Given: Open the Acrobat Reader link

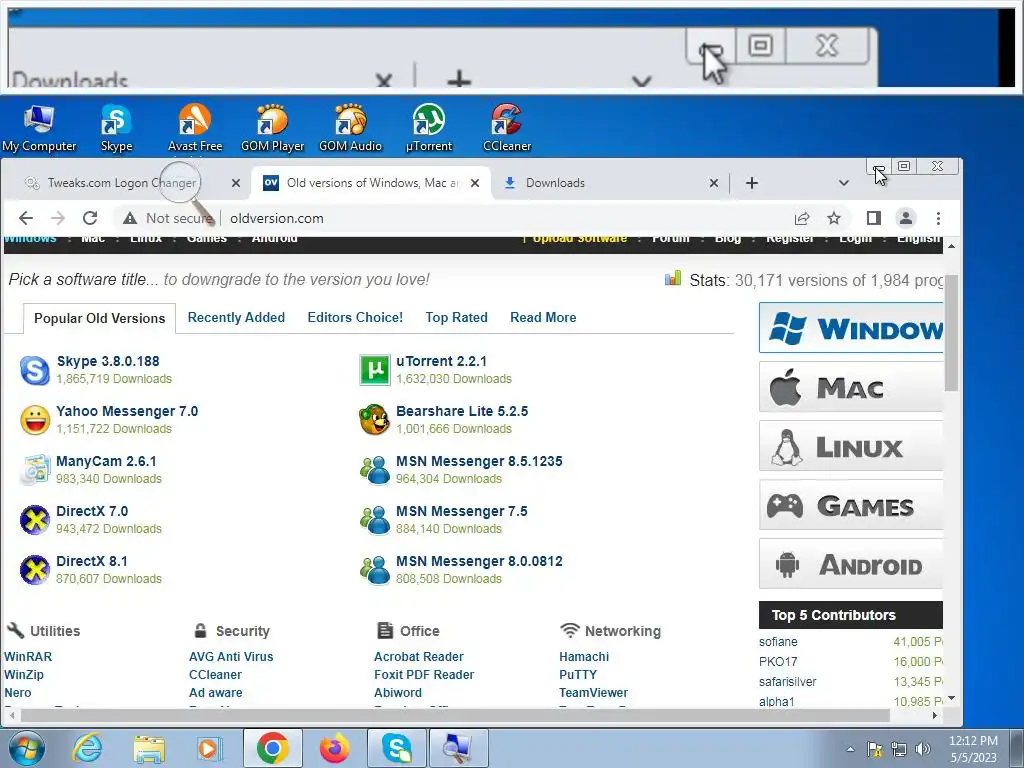Looking at the screenshot, I should click(419, 656).
